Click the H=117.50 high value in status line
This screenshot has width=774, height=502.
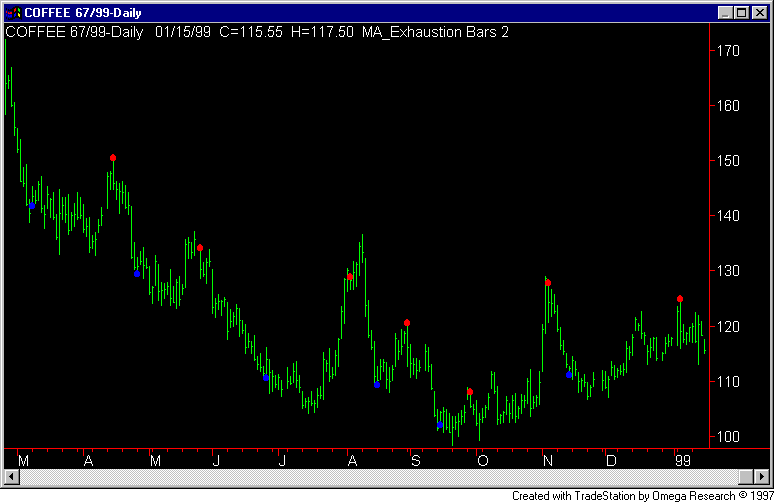tap(322, 32)
